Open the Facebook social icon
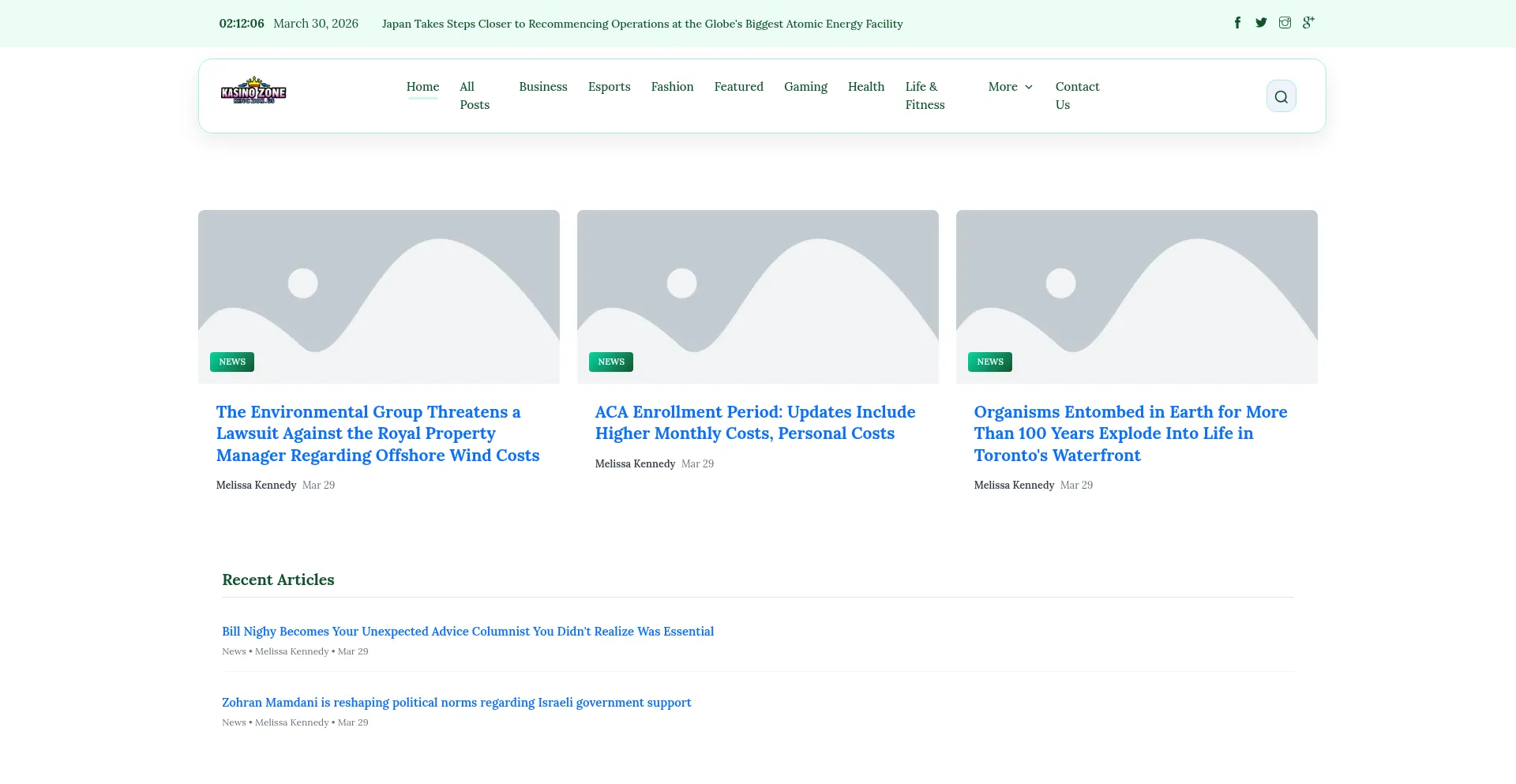Screen dimensions: 1516x784 click(x=1237, y=23)
